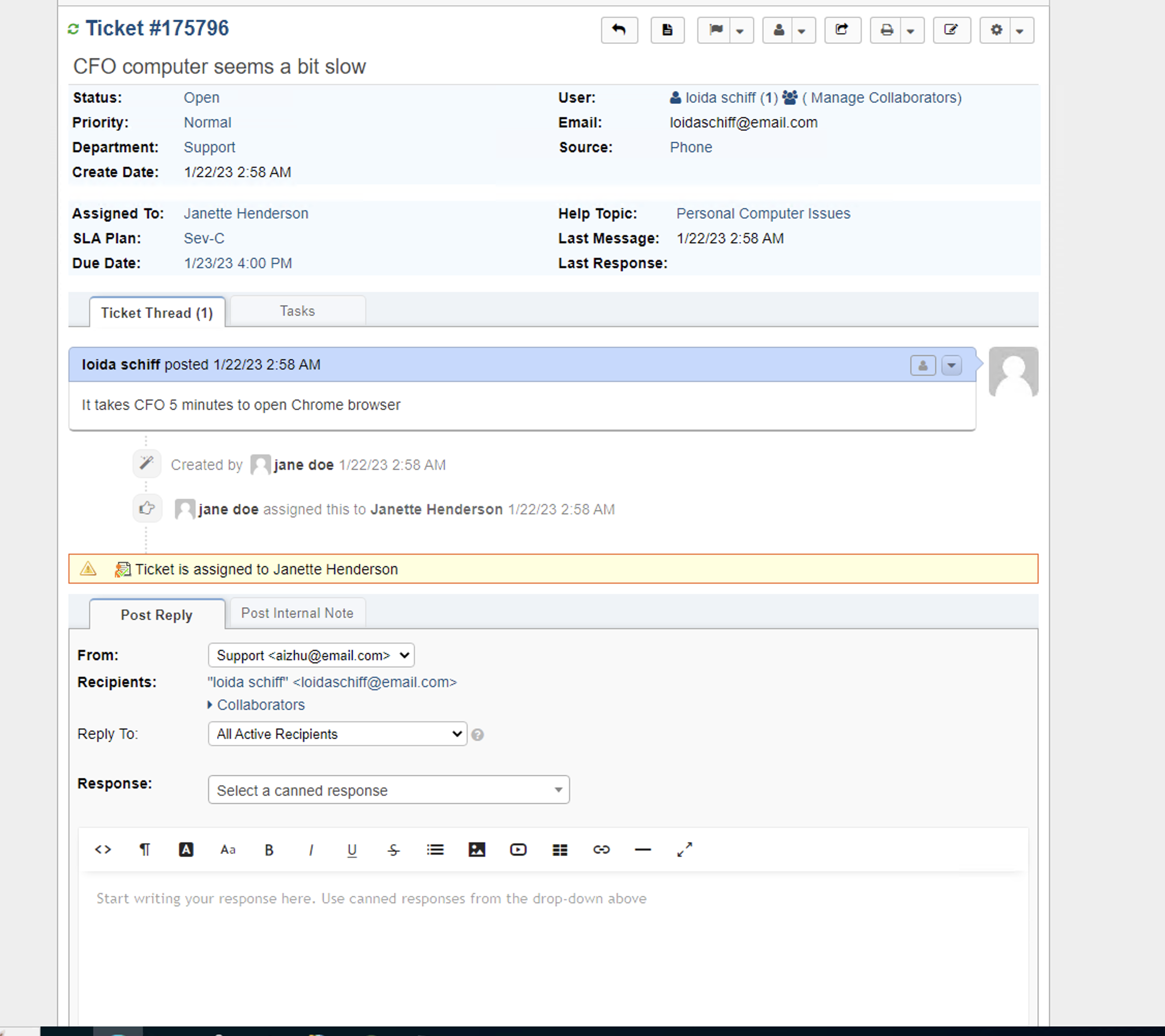Switch to the Tasks tab
This screenshot has width=1165, height=1036.
pos(297,310)
